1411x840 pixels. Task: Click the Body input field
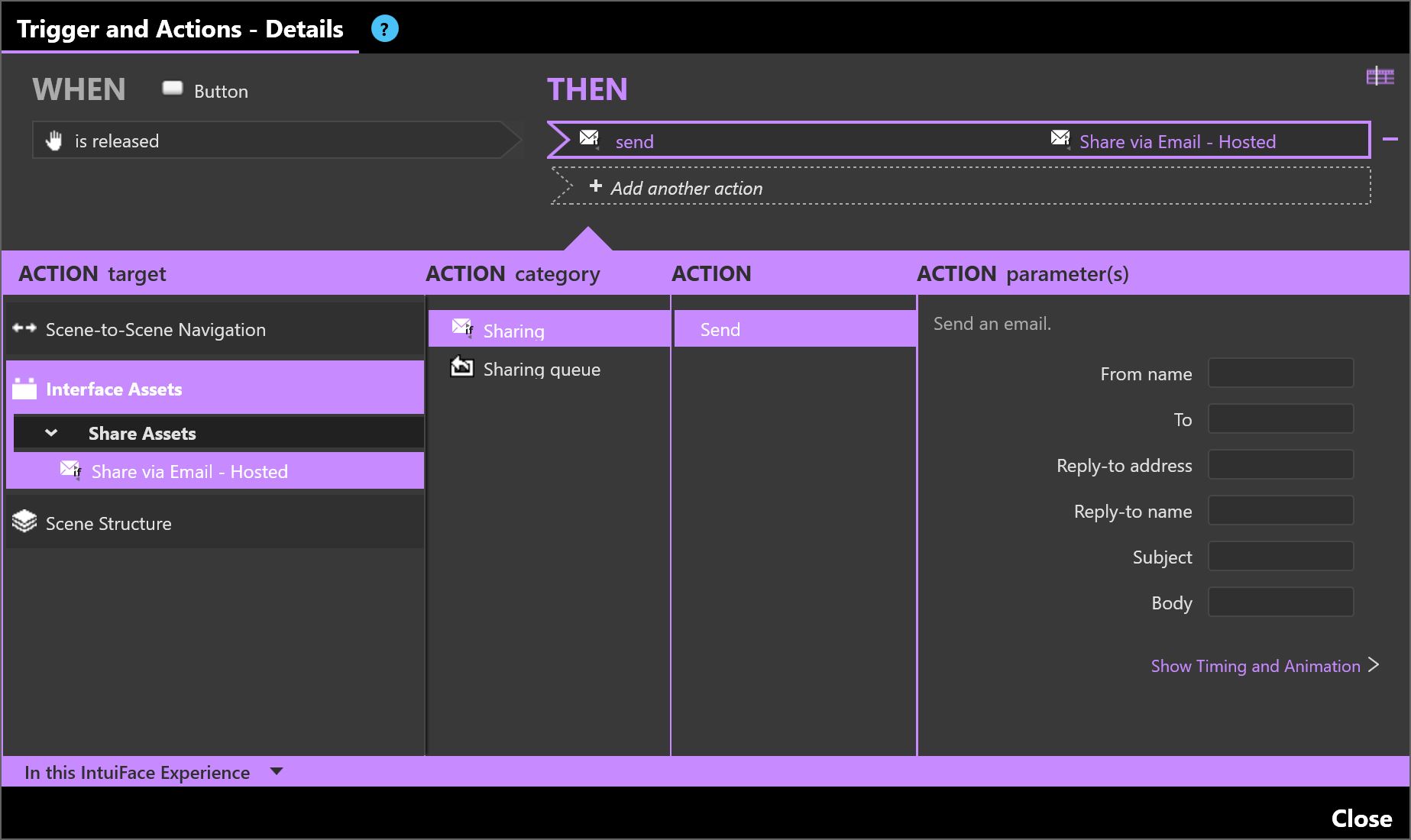(x=1280, y=602)
